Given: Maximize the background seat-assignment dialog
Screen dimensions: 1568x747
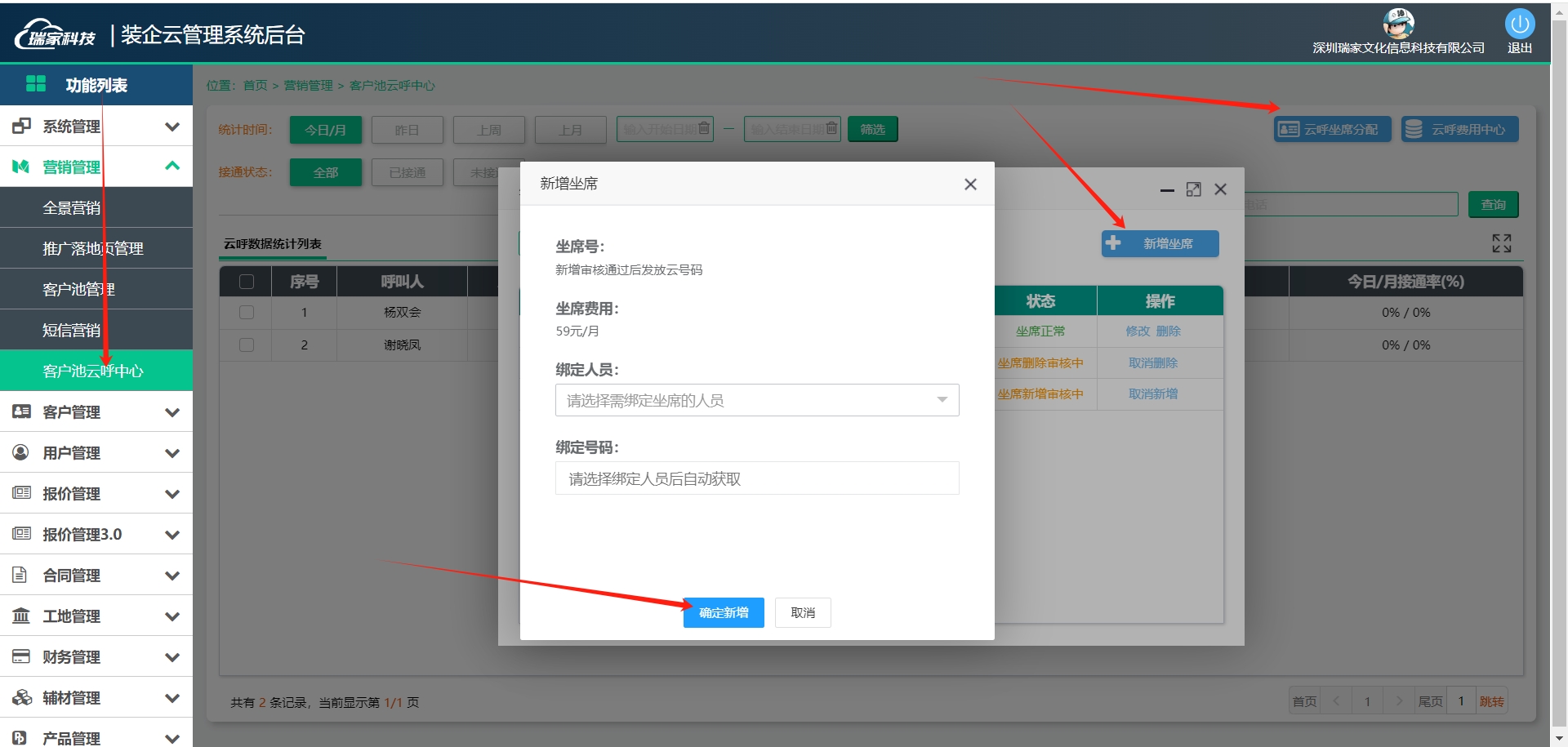Looking at the screenshot, I should pyautogui.click(x=1193, y=189).
